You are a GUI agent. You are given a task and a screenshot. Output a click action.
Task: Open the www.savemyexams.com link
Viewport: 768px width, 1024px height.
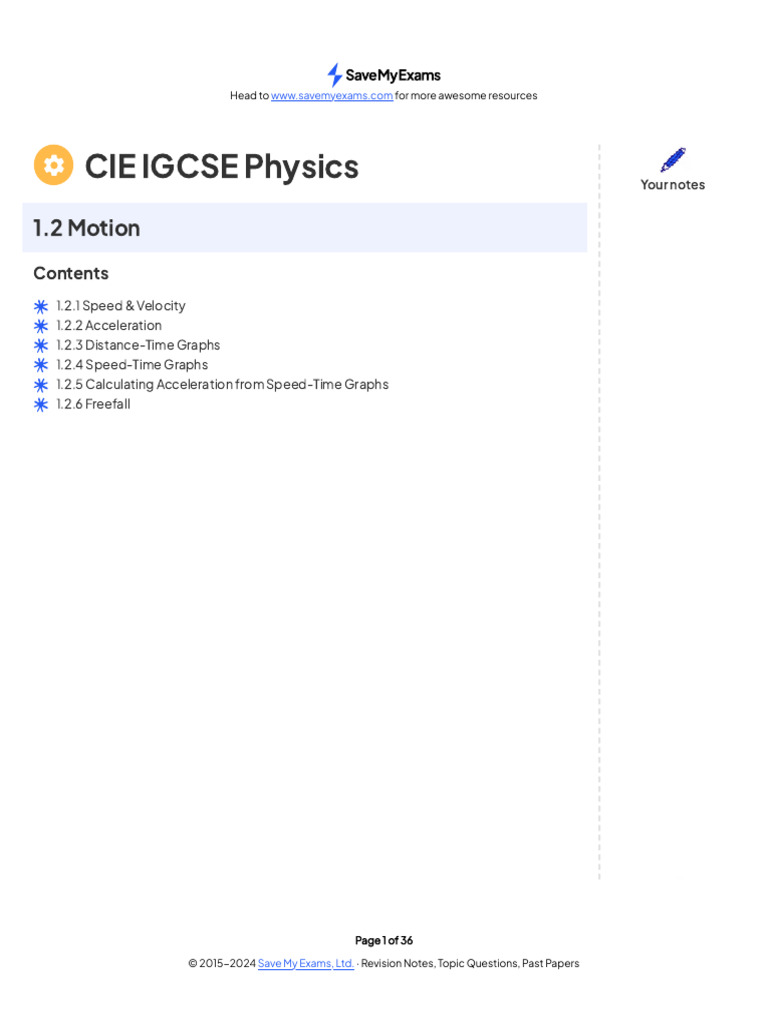point(332,96)
